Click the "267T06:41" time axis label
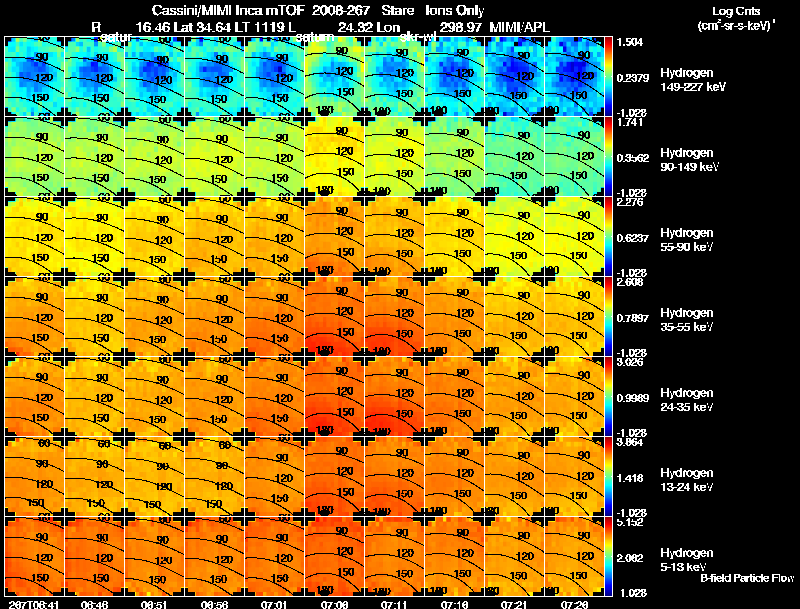Screen dimensions: 800x609 pyautogui.click(x=34, y=604)
